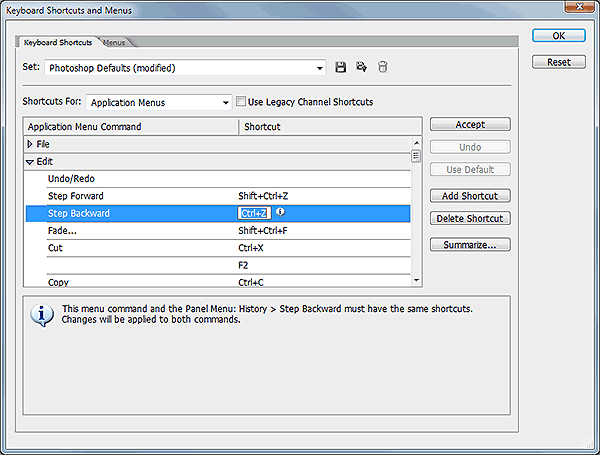Collapse the Edit menu group
Image resolution: width=600 pixels, height=455 pixels.
(x=30, y=162)
